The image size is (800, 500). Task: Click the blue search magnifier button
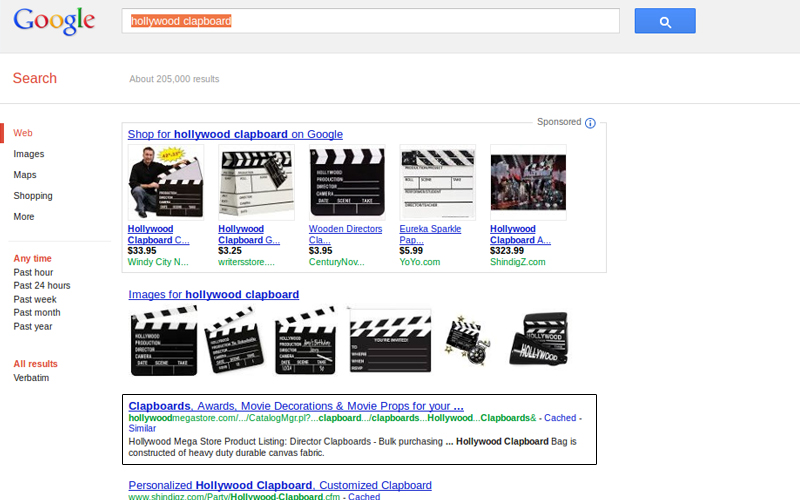[x=665, y=21]
